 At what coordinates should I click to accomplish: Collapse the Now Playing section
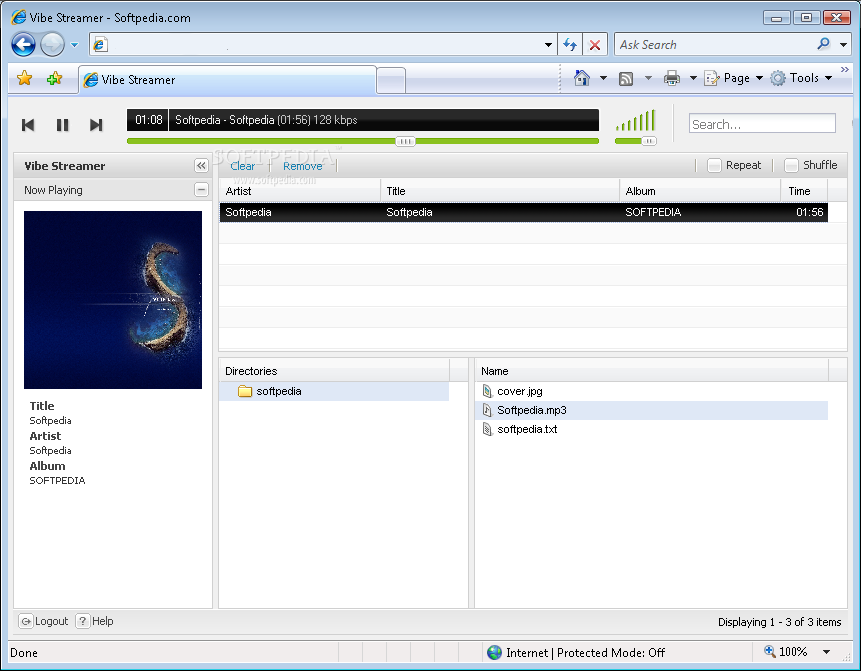202,190
